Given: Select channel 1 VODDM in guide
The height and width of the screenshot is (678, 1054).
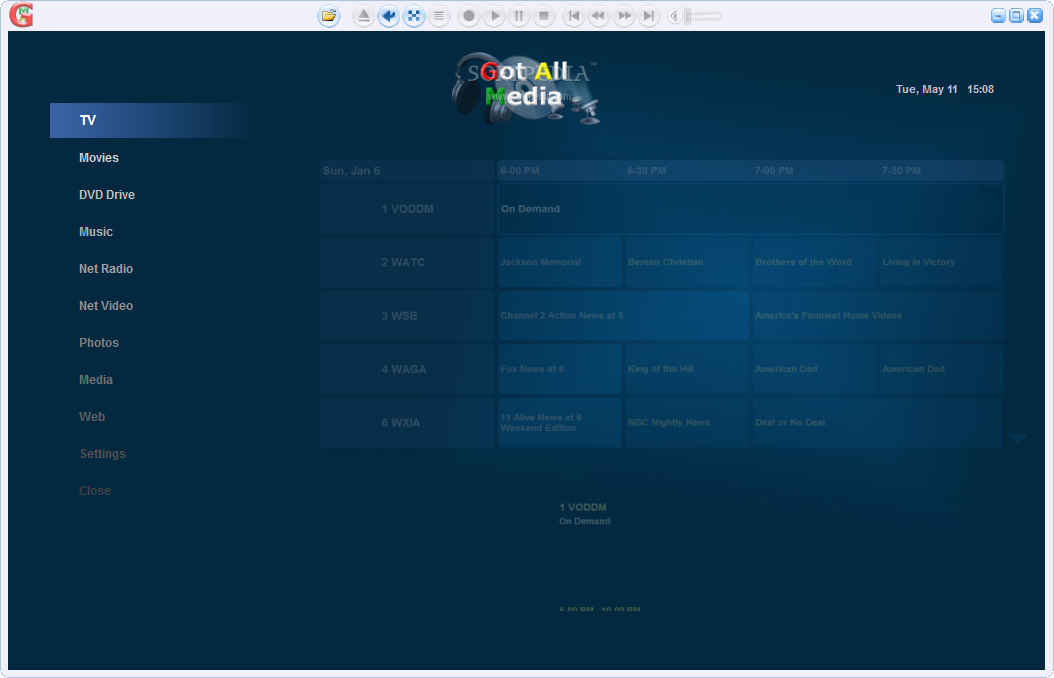Looking at the screenshot, I should (407, 209).
